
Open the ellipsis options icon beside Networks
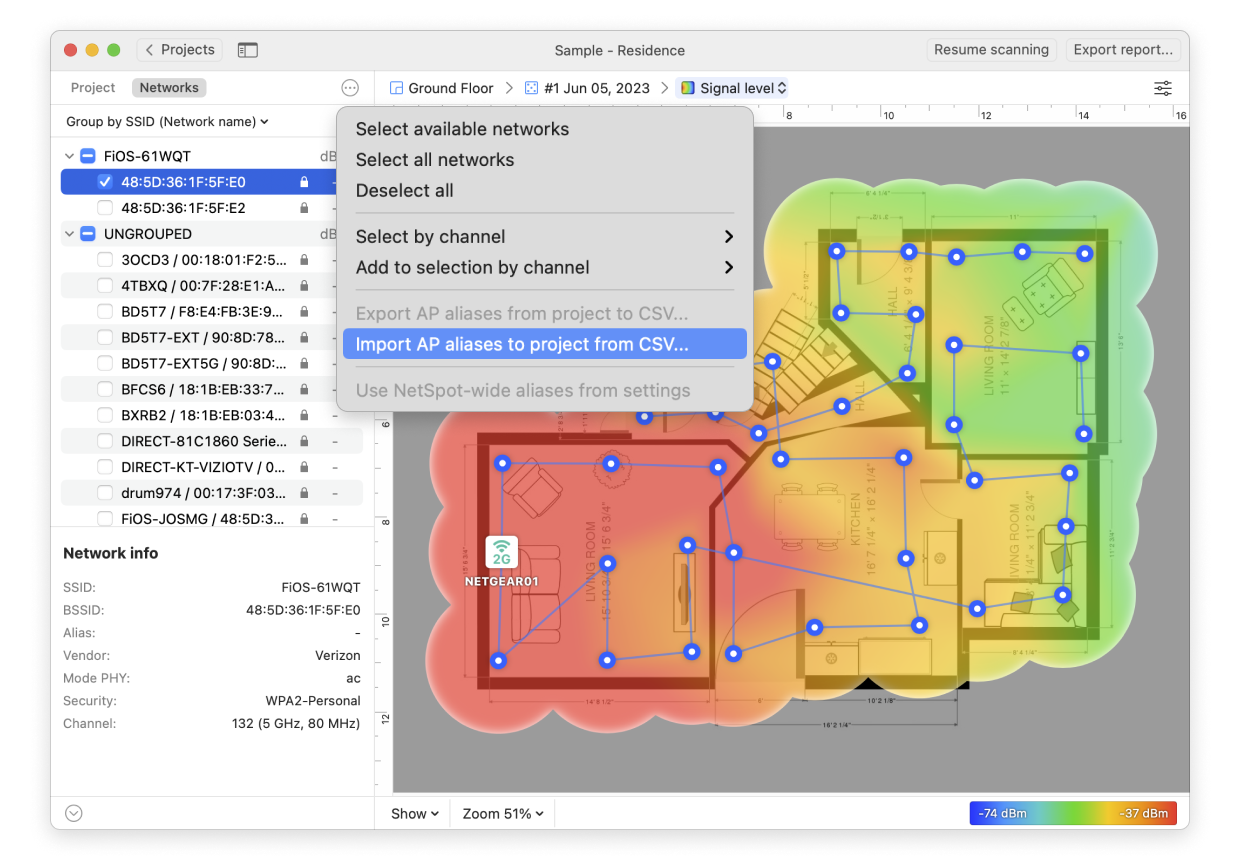[x=350, y=88]
